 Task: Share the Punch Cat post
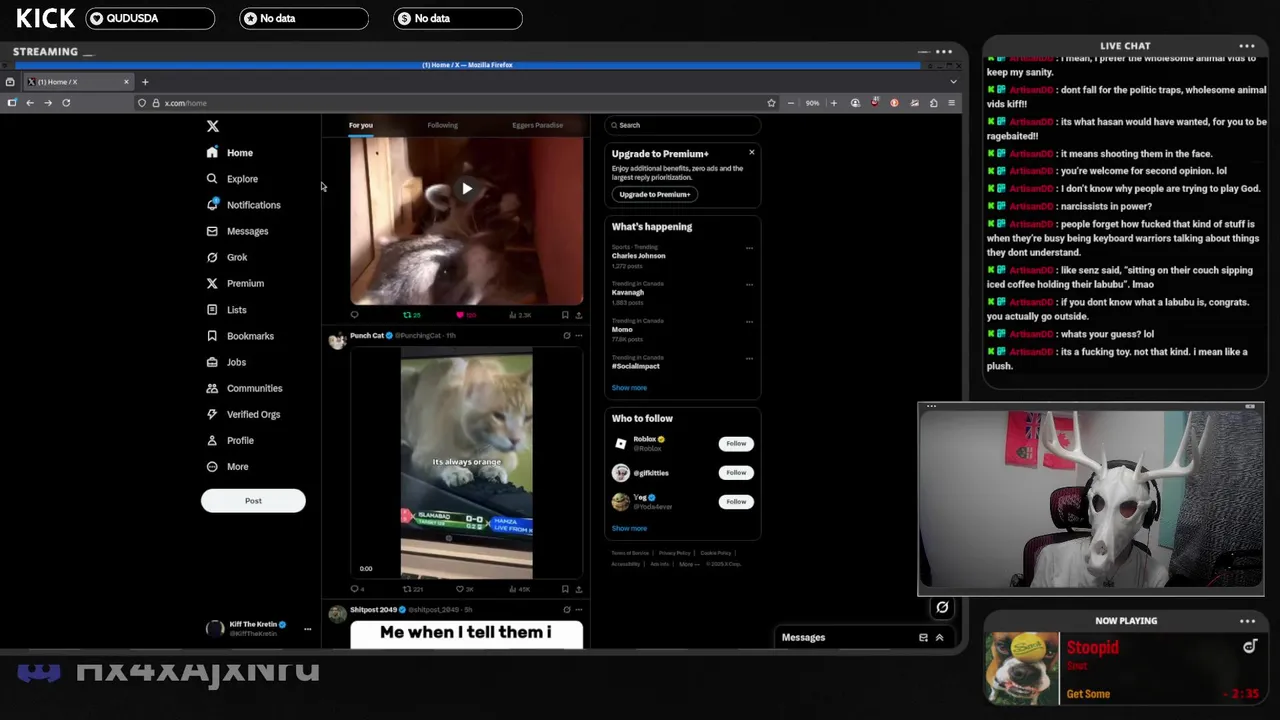578,589
